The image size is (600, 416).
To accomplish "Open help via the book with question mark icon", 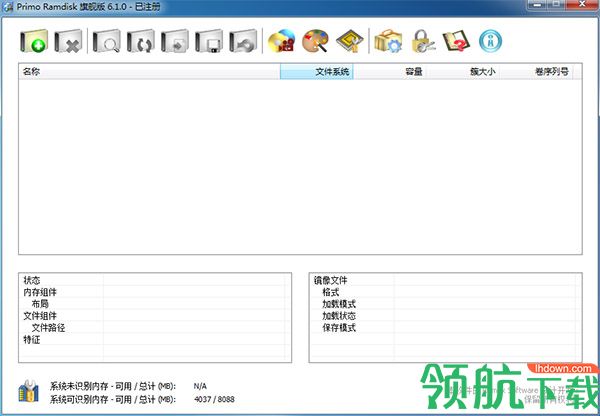I will point(456,41).
